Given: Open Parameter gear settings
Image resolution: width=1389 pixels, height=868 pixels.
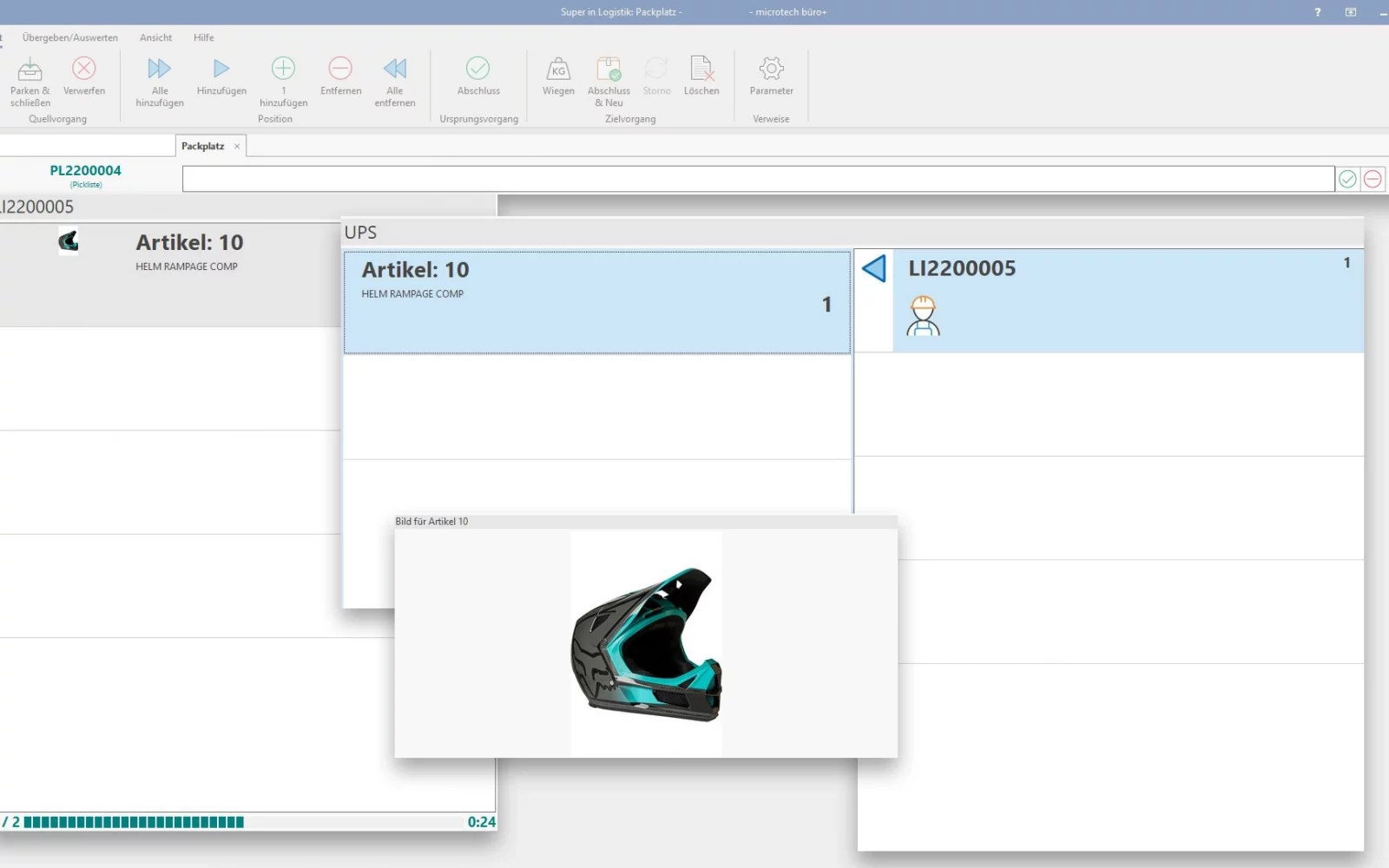Looking at the screenshot, I should [771, 69].
